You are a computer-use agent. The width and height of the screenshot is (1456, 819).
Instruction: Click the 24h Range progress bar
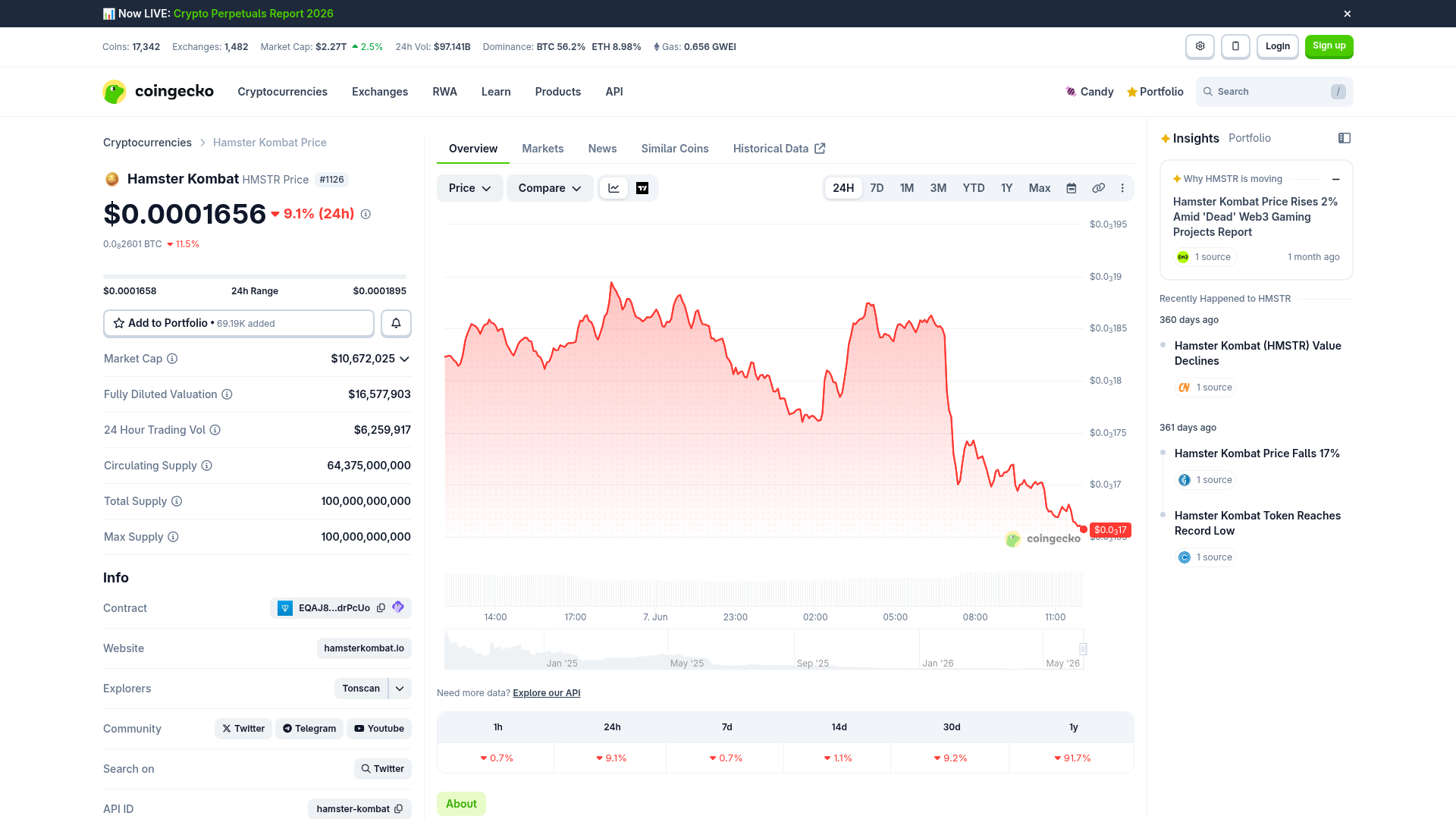[255, 277]
